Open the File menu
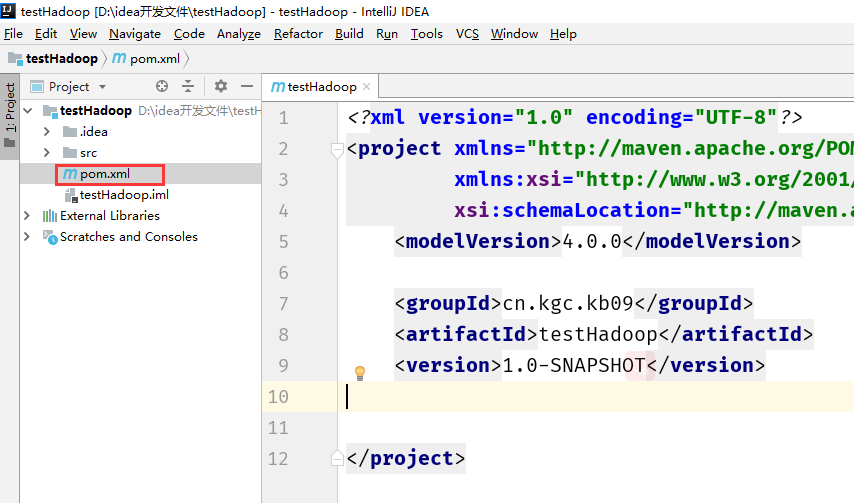The width and height of the screenshot is (854, 503). pos(13,34)
